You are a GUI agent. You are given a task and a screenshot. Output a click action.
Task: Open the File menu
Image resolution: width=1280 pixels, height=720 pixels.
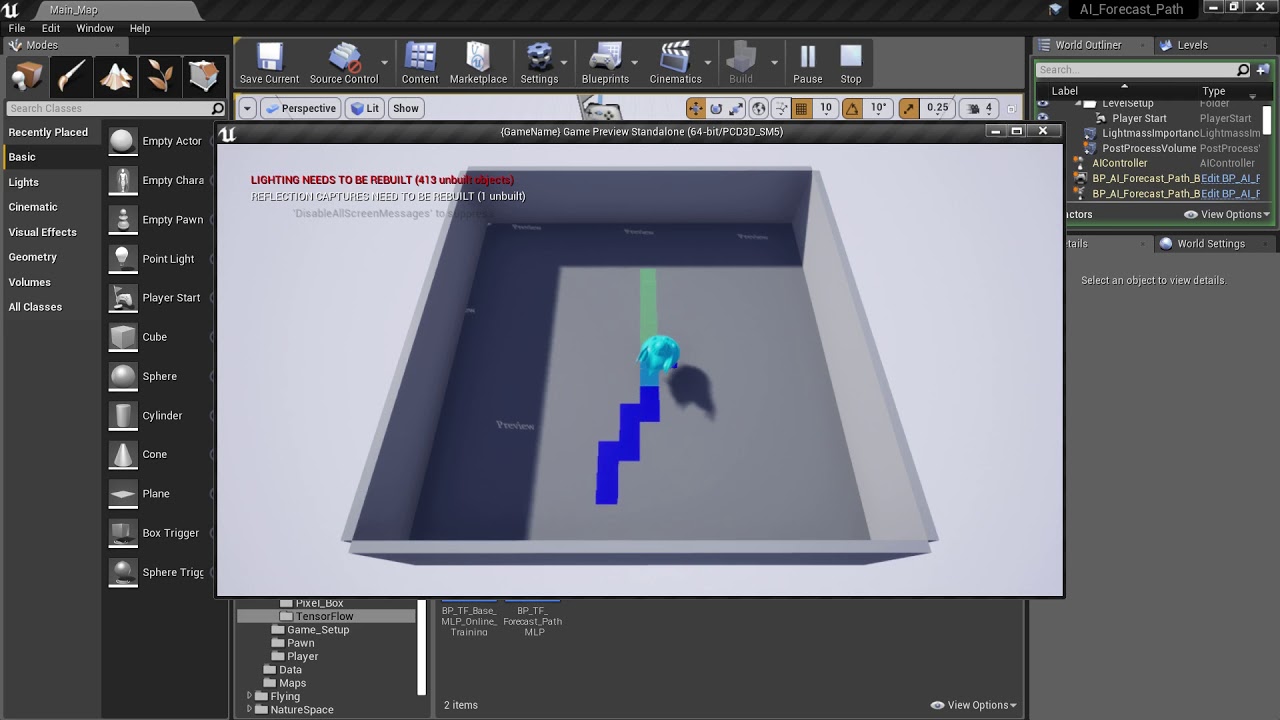point(17,28)
